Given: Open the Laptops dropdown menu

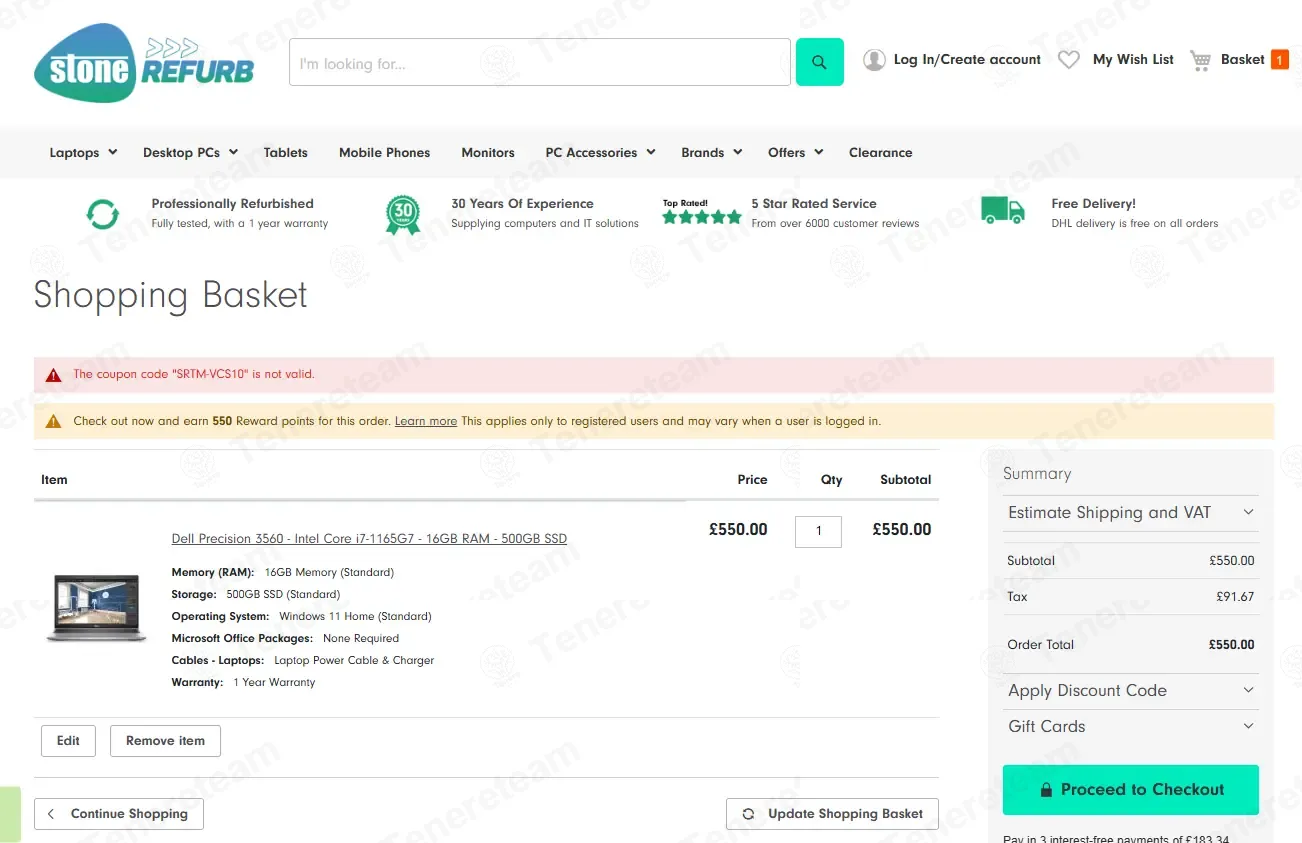Looking at the screenshot, I should (83, 153).
